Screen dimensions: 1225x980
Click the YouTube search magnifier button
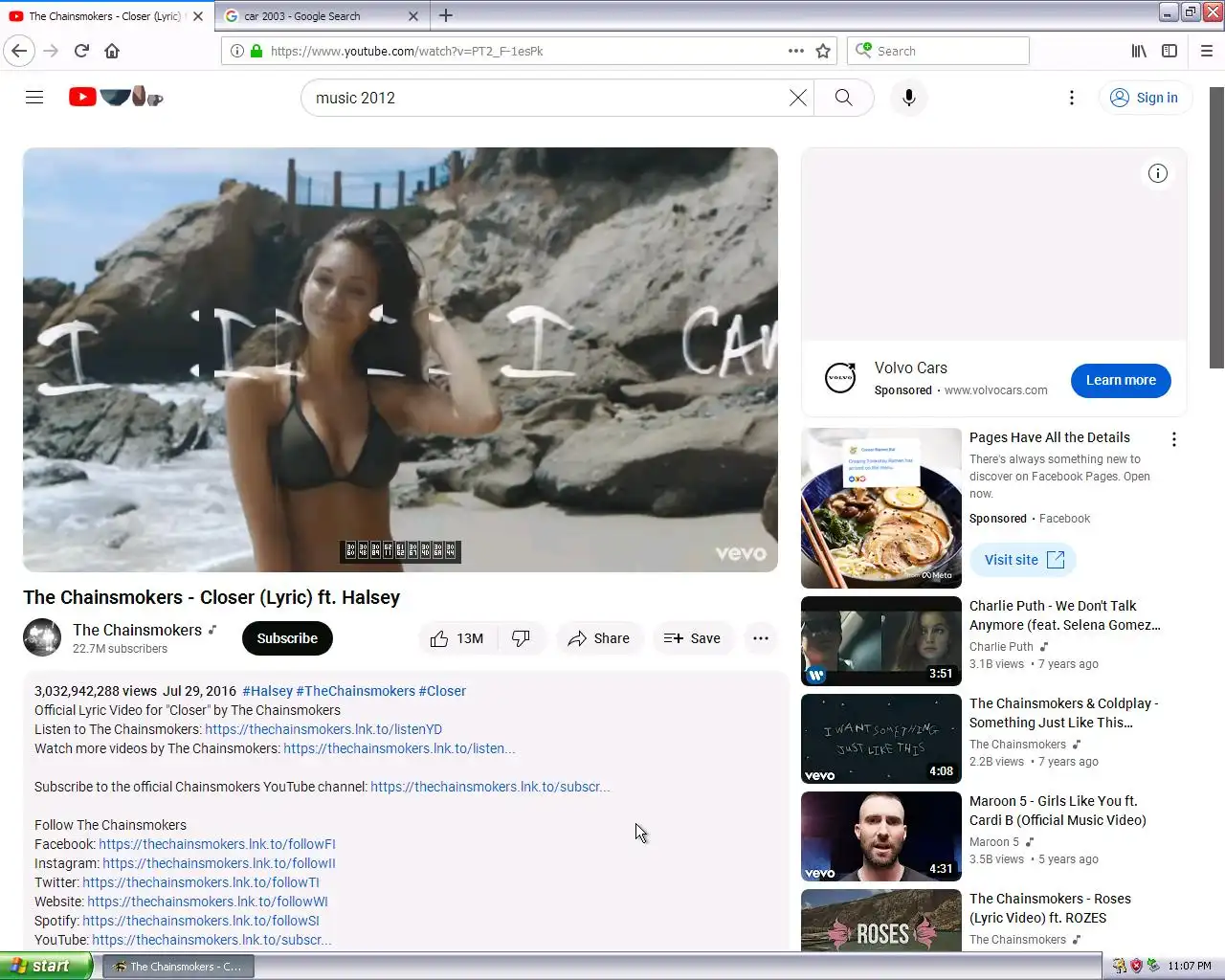click(843, 98)
